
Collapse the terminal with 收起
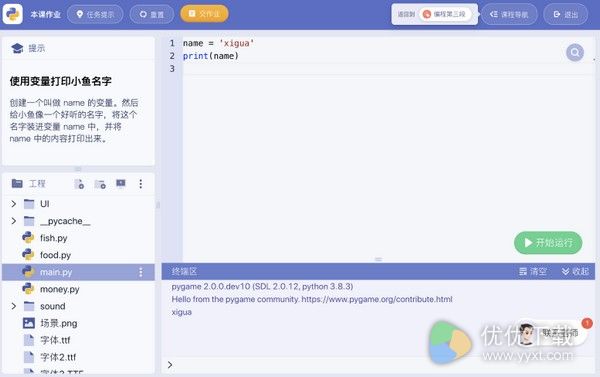click(x=575, y=271)
